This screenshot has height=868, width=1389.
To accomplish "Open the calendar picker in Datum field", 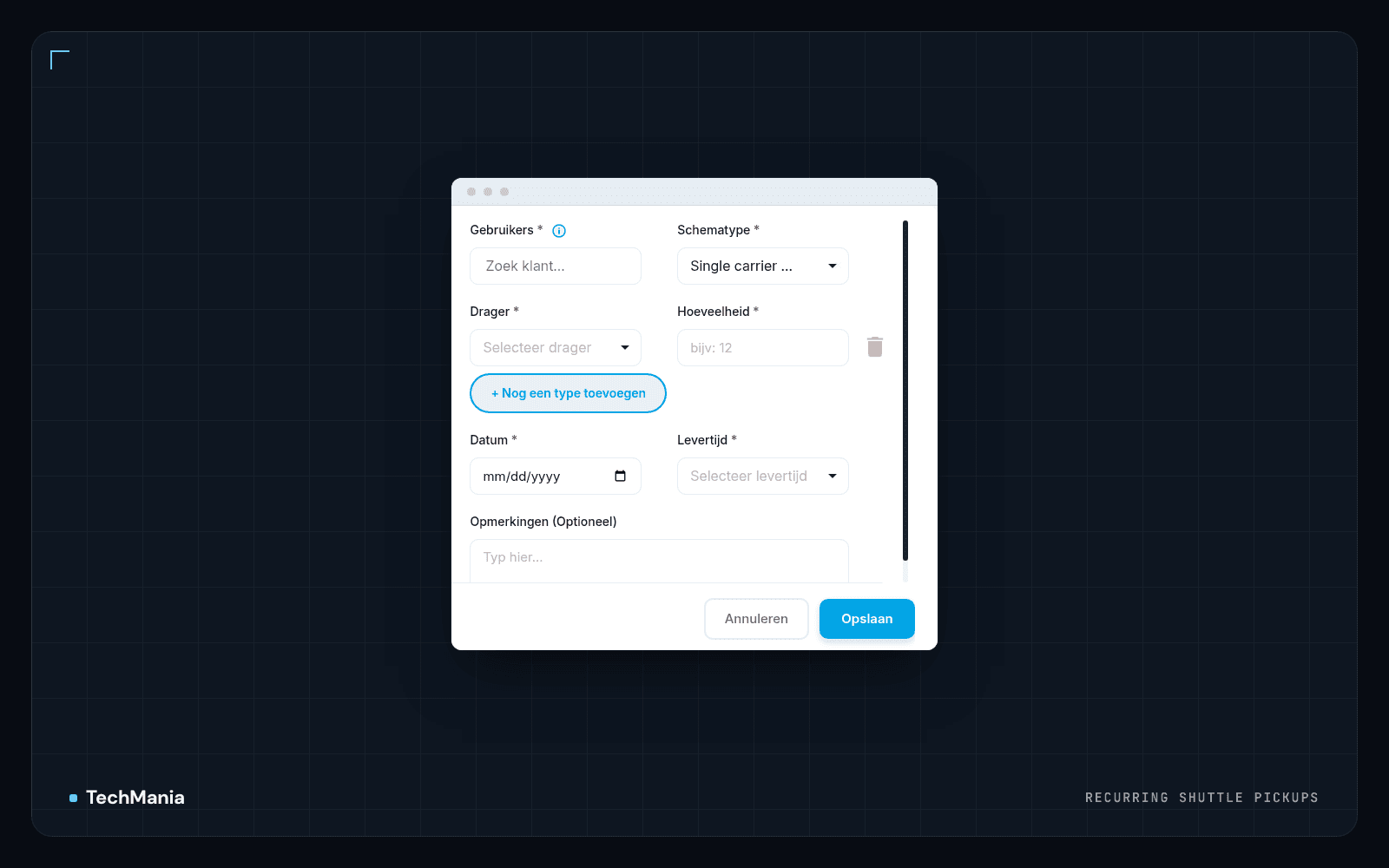I will point(620,476).
